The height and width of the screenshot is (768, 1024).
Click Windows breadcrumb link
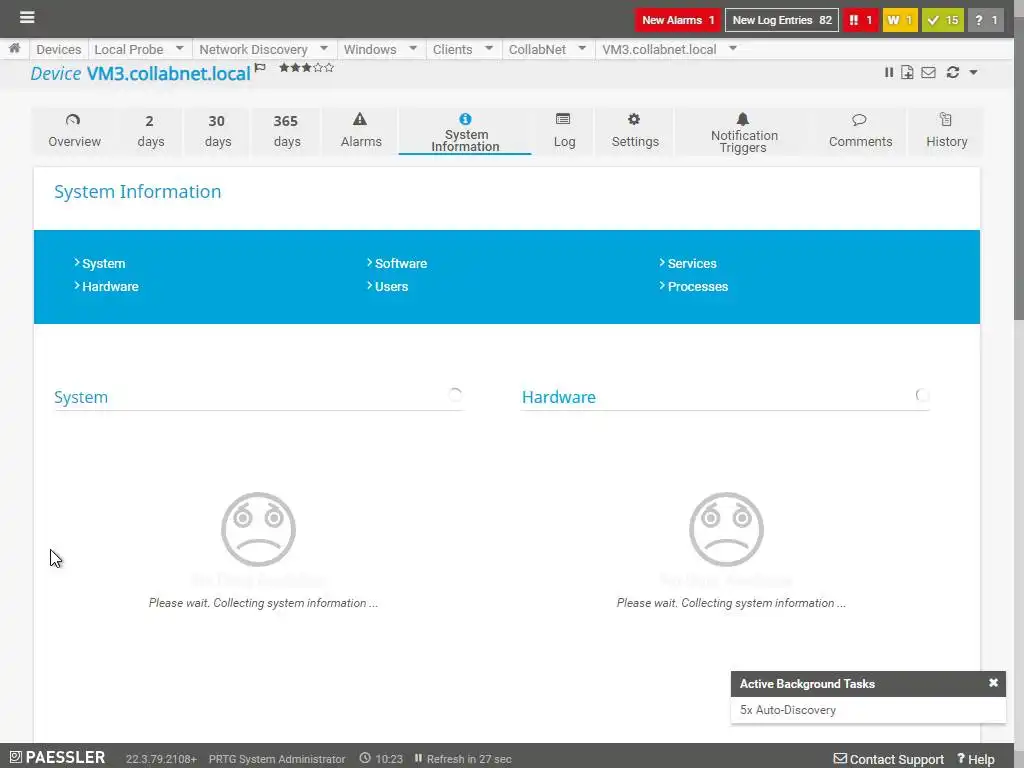point(370,50)
